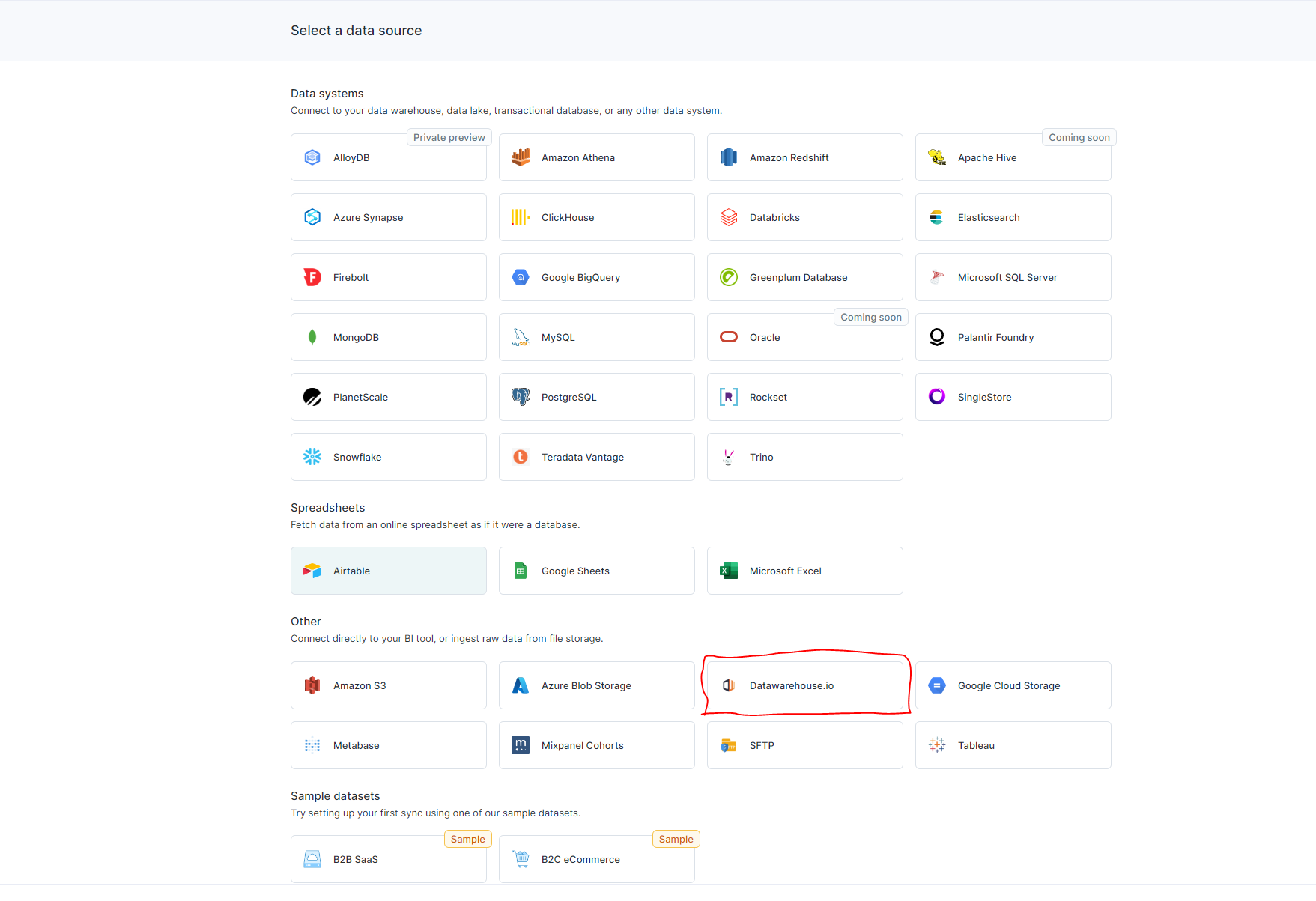Click the Databricks icon

728,217
